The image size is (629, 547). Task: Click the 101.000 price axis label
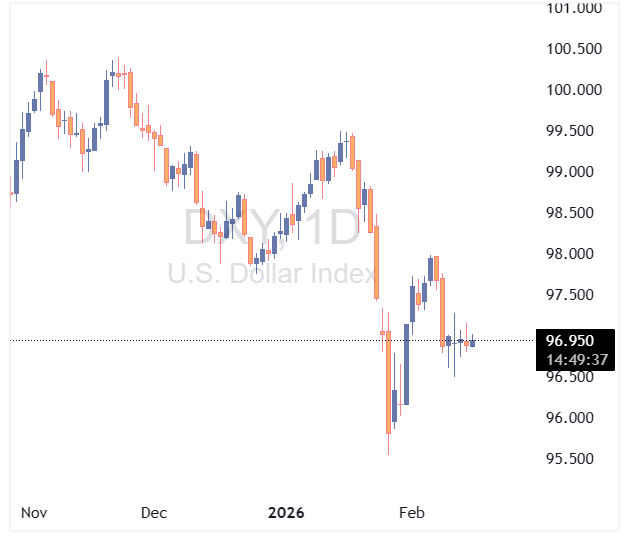point(573,8)
